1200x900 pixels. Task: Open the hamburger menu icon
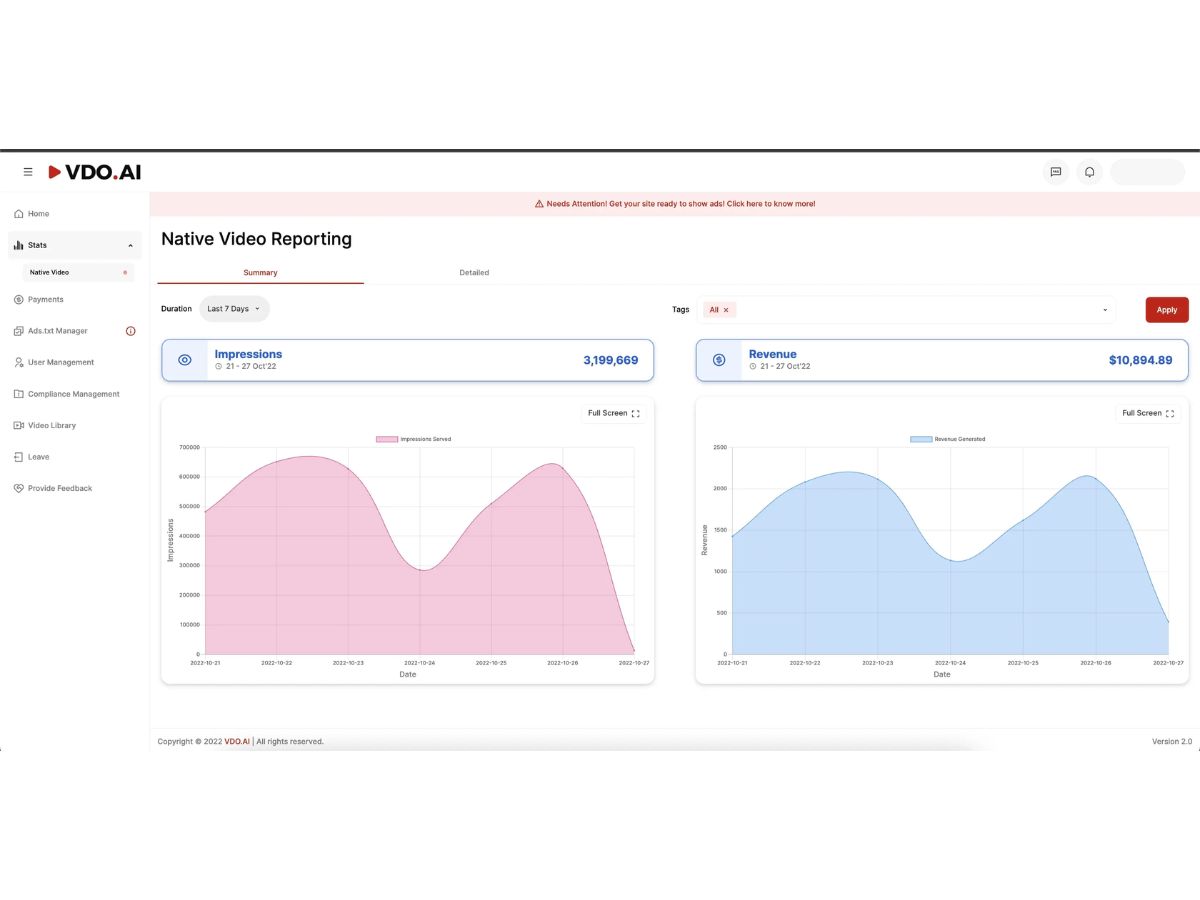pyautogui.click(x=28, y=172)
